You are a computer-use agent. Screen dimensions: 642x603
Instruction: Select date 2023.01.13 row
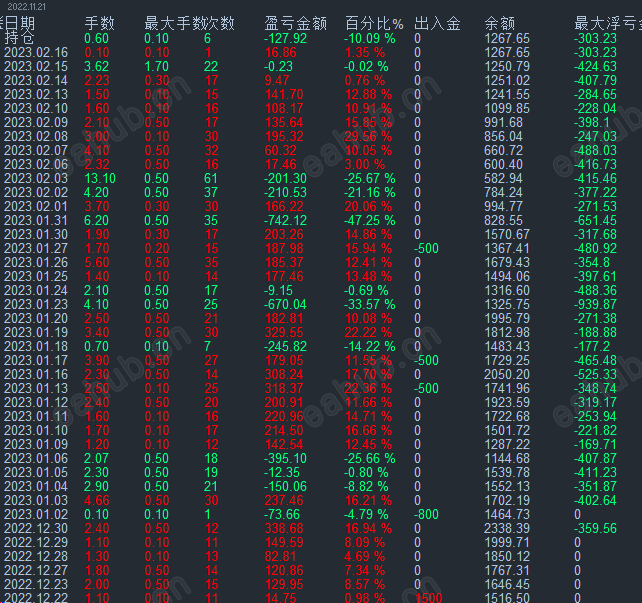pyautogui.click(x=36, y=388)
